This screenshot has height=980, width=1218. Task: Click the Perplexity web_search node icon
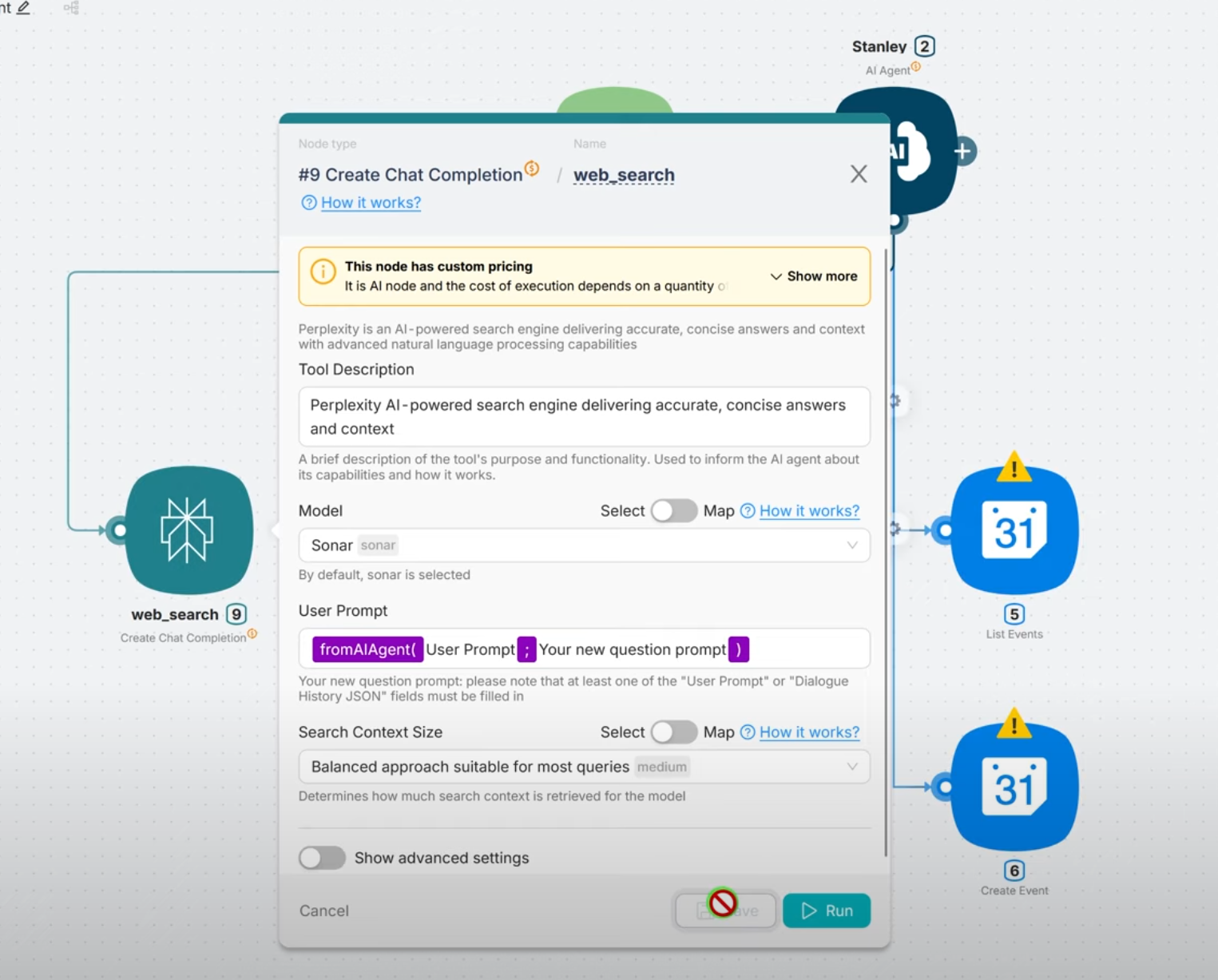coord(189,530)
